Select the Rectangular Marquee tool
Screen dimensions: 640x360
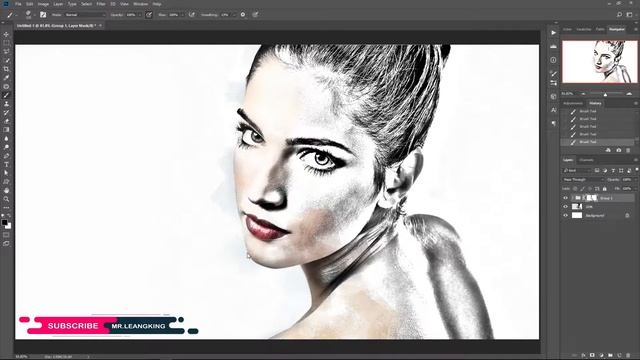pyautogui.click(x=6, y=43)
